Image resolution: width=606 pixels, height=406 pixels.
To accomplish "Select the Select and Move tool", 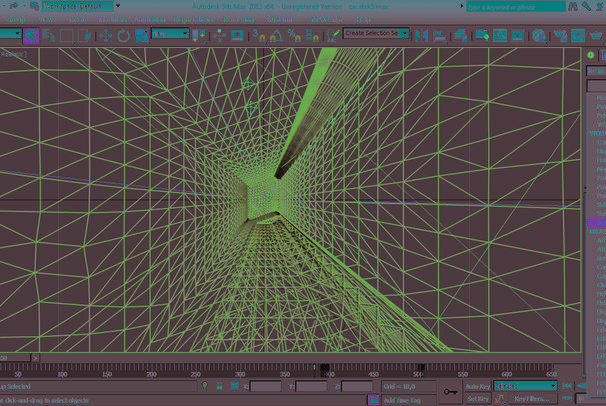I will coord(106,35).
